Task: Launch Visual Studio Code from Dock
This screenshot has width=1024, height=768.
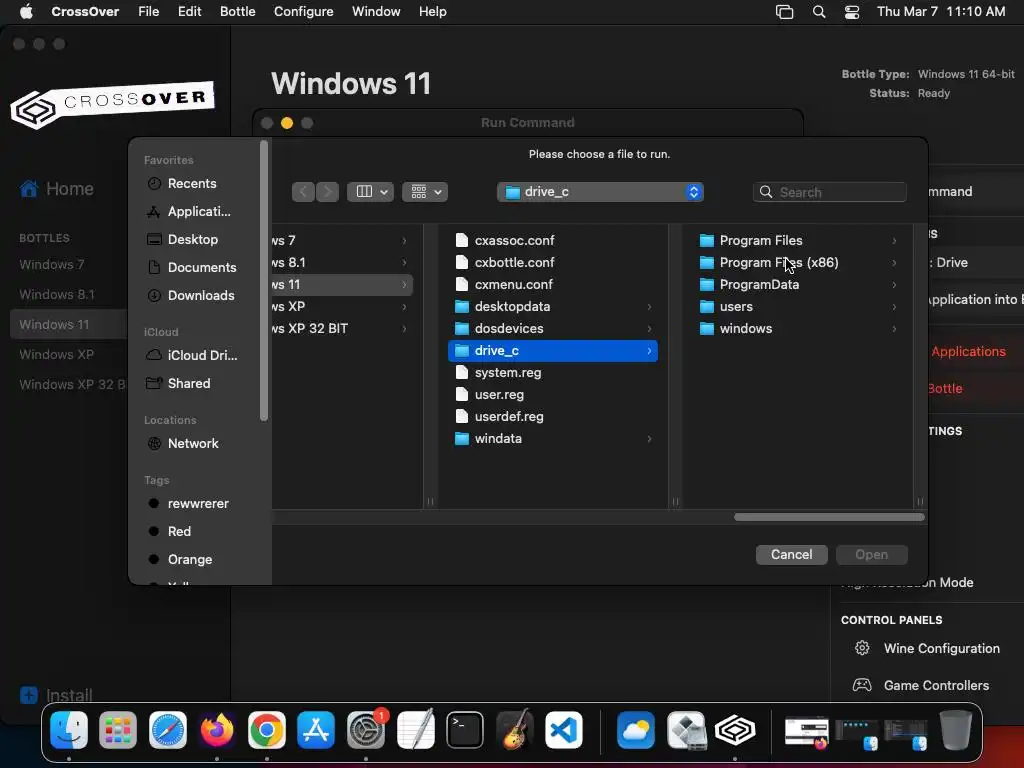Action: tap(564, 730)
